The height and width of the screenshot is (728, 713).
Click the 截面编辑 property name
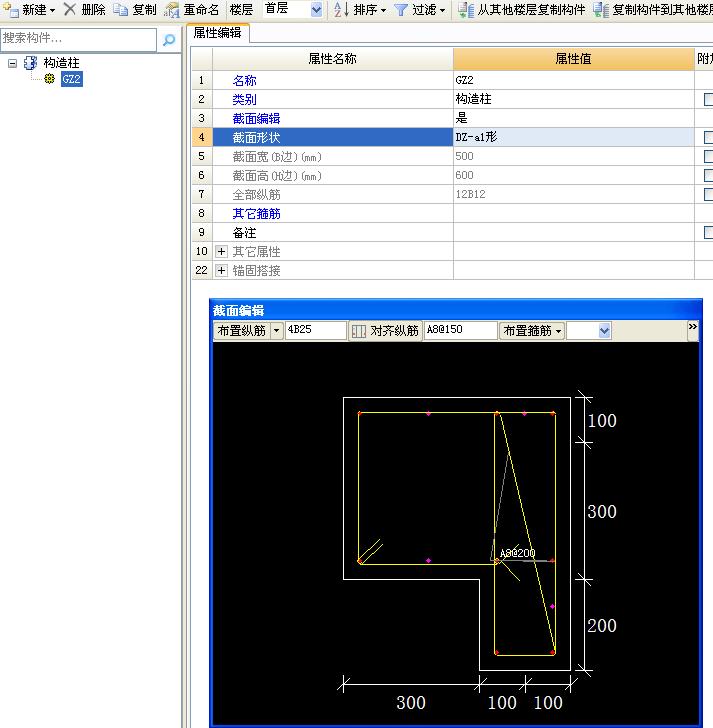[256, 118]
